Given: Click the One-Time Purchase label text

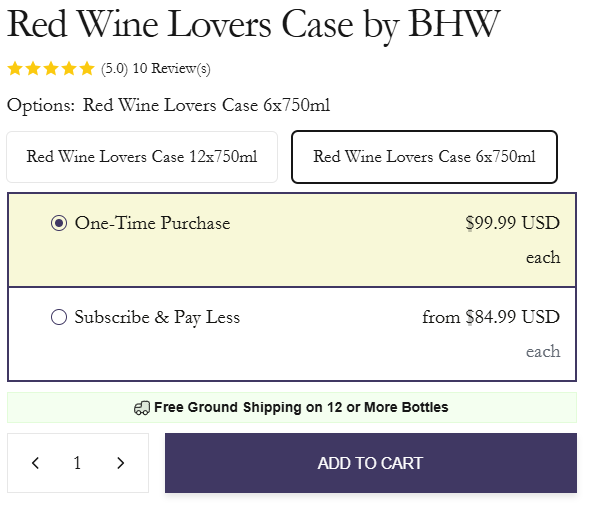Looking at the screenshot, I should coord(152,223).
